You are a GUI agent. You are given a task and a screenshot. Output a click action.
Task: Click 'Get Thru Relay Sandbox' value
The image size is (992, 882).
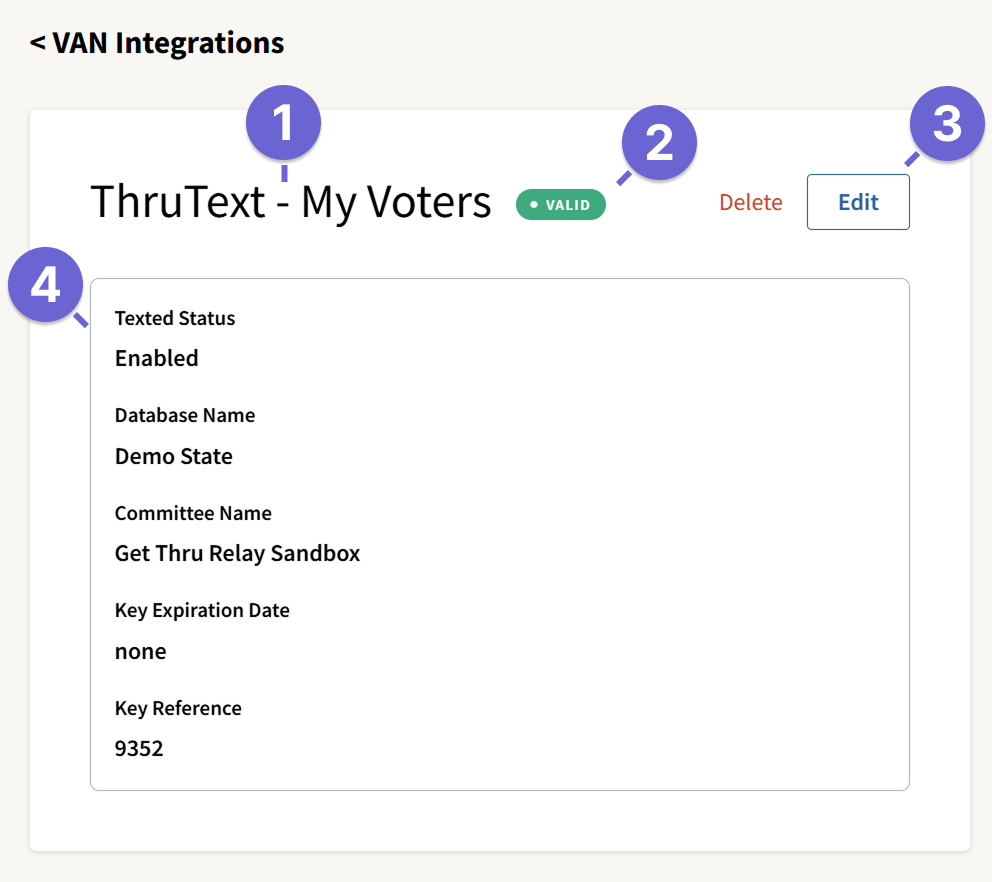point(237,554)
